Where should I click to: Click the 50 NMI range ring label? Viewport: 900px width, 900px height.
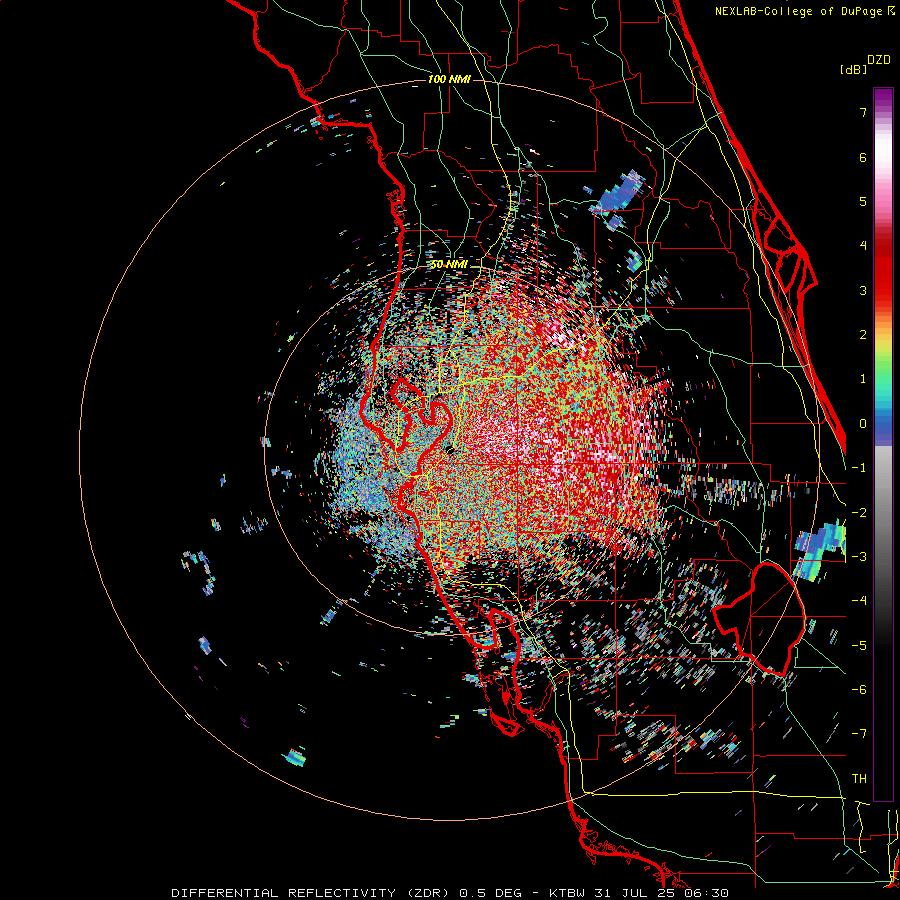coord(449,265)
